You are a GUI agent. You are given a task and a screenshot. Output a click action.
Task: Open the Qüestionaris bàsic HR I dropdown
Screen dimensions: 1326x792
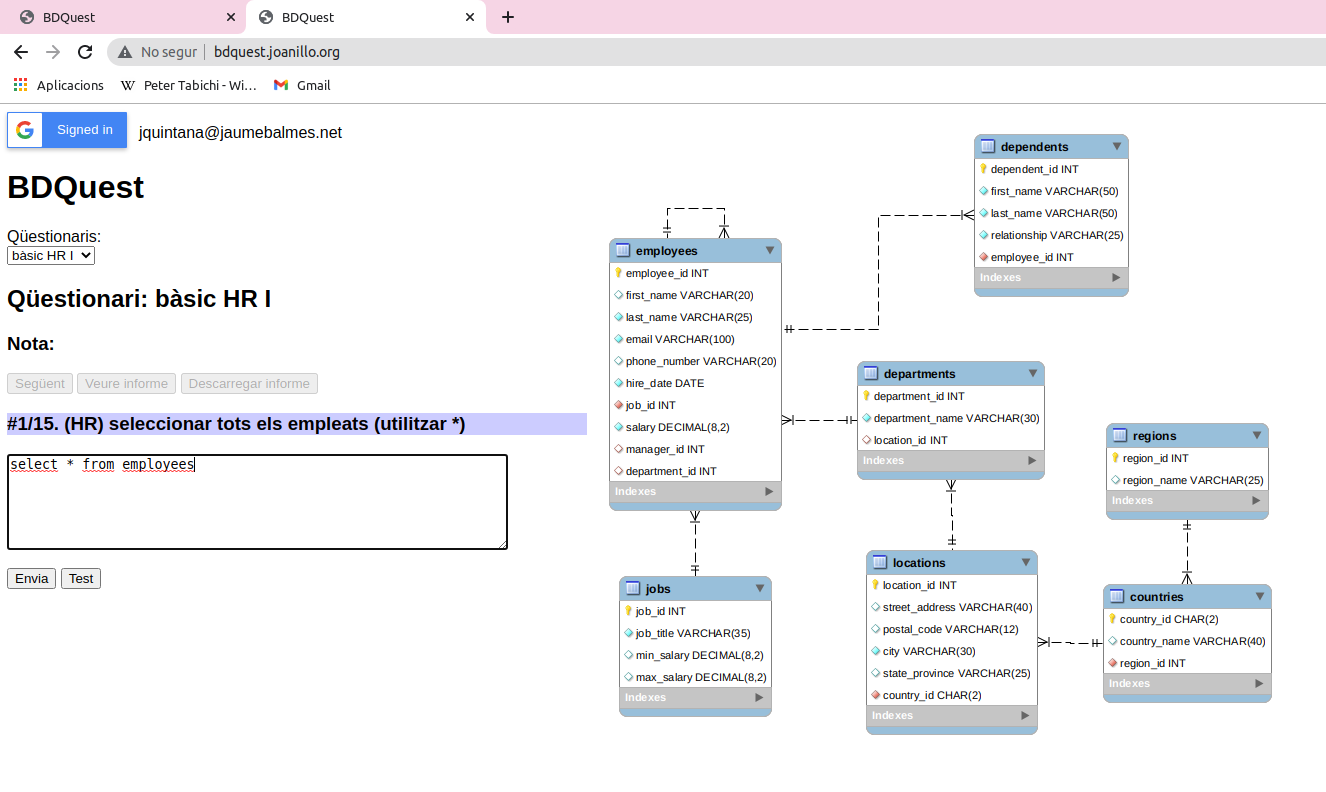[x=51, y=256]
